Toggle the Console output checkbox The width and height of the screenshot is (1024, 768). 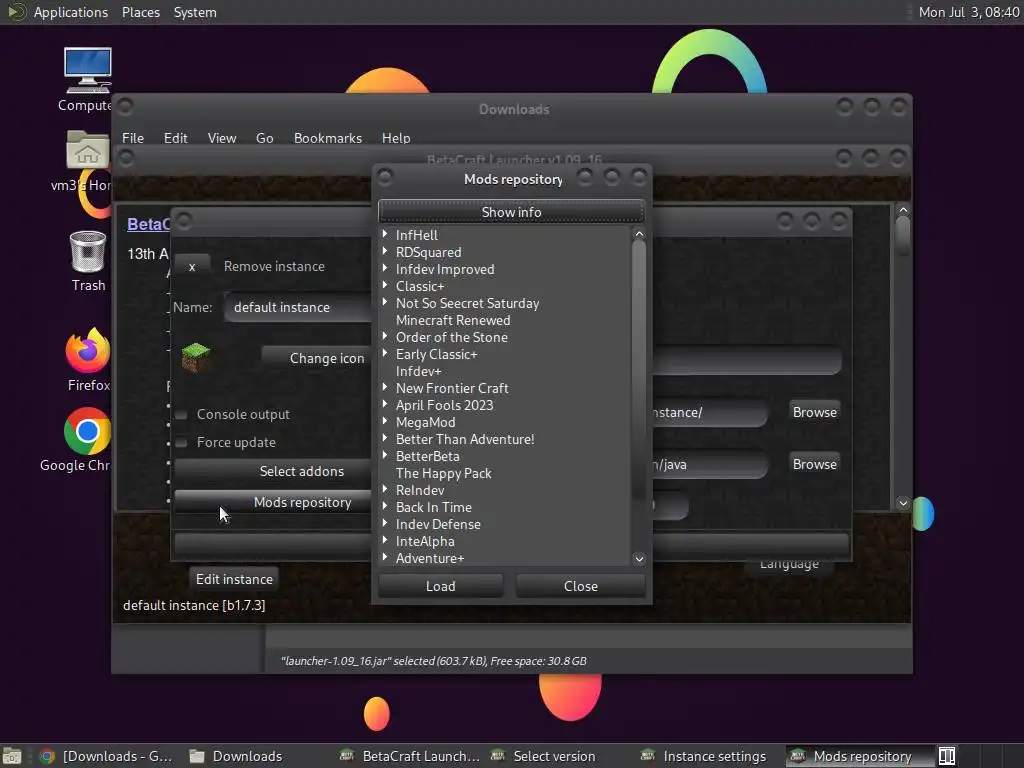[182, 415]
